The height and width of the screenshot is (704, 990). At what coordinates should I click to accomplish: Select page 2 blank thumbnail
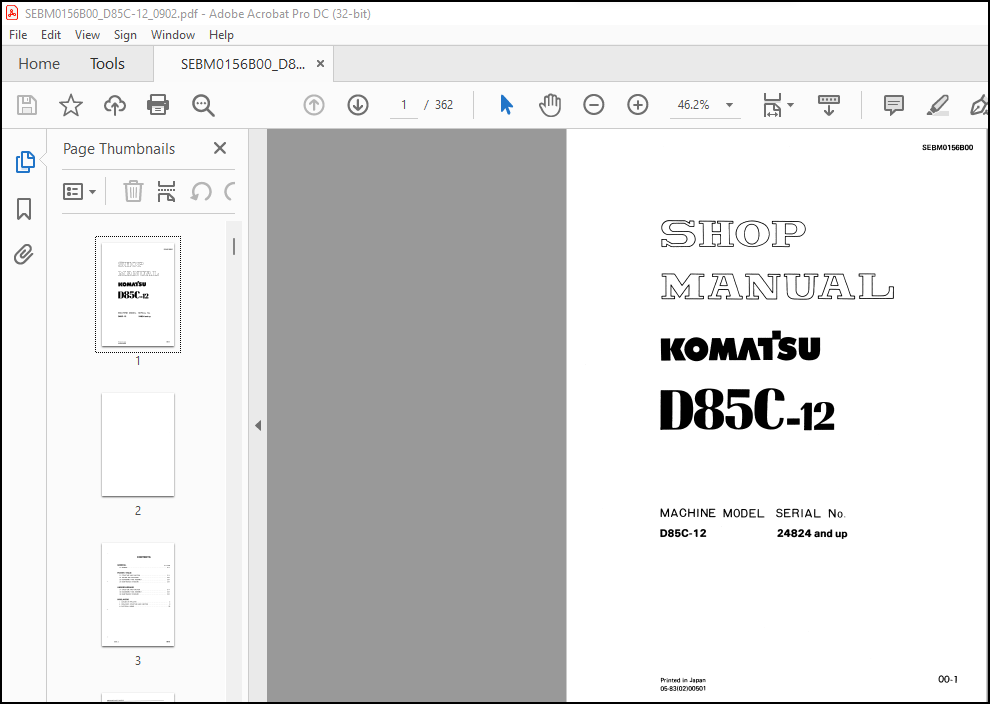click(x=138, y=444)
